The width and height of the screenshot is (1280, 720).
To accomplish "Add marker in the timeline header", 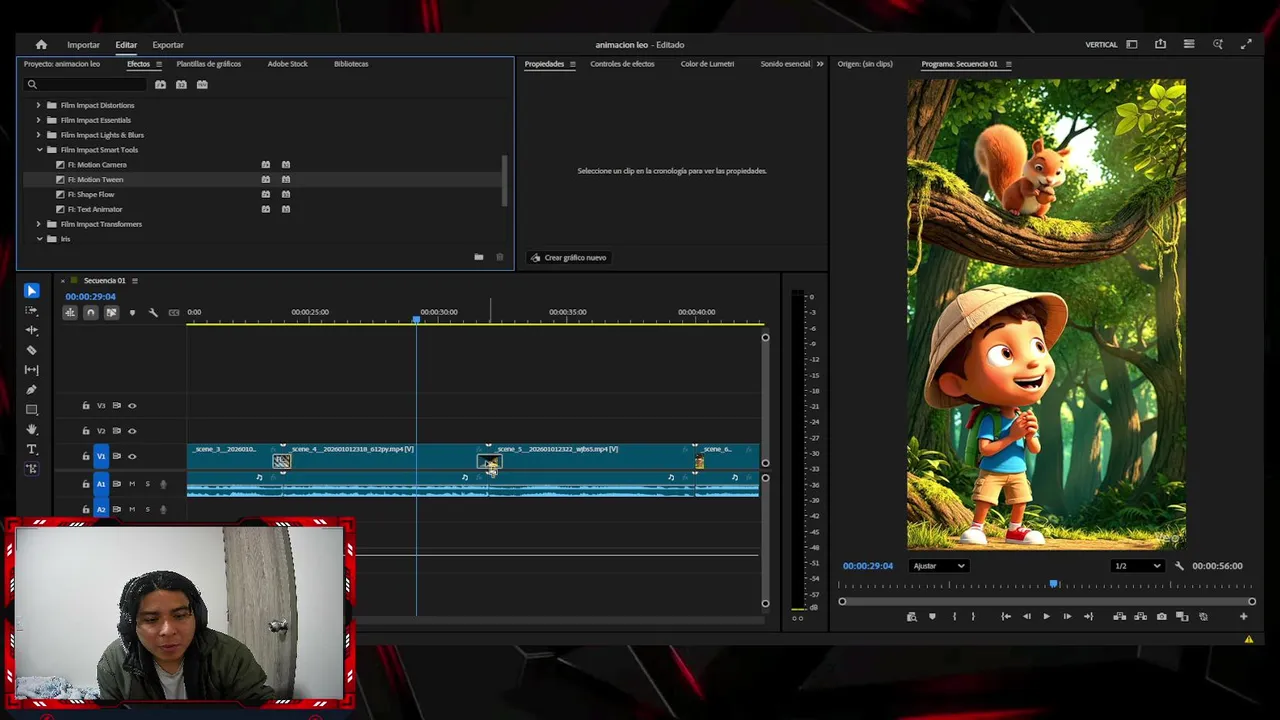I will click(132, 313).
